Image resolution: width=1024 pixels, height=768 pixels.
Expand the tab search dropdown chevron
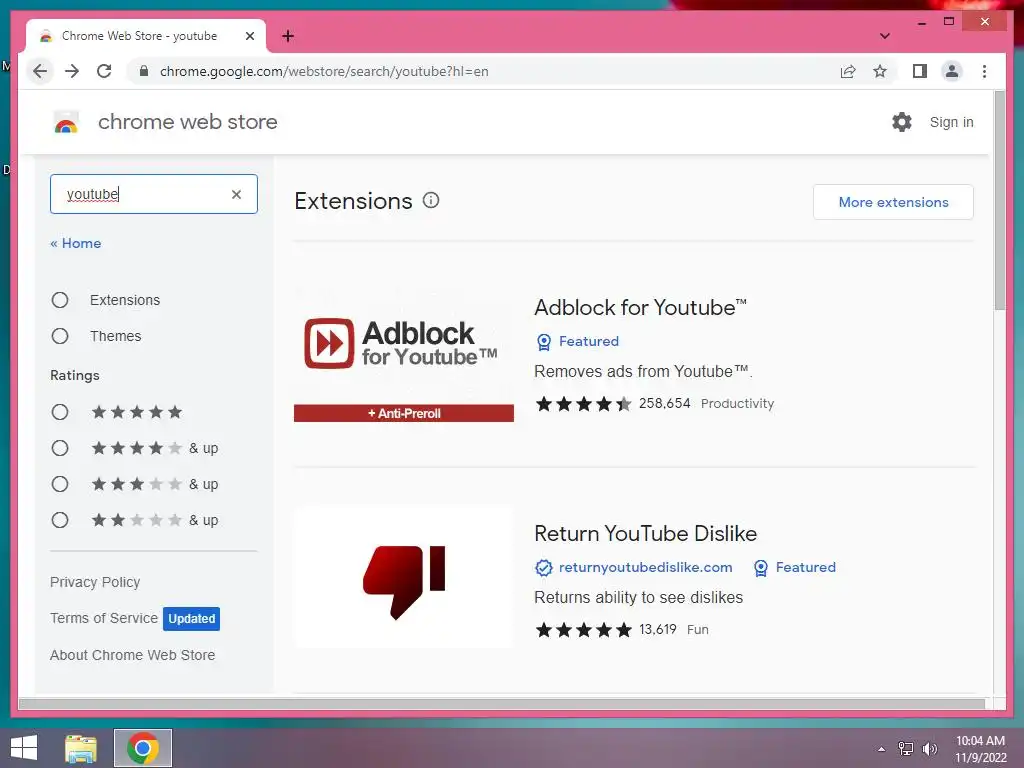[x=885, y=36]
